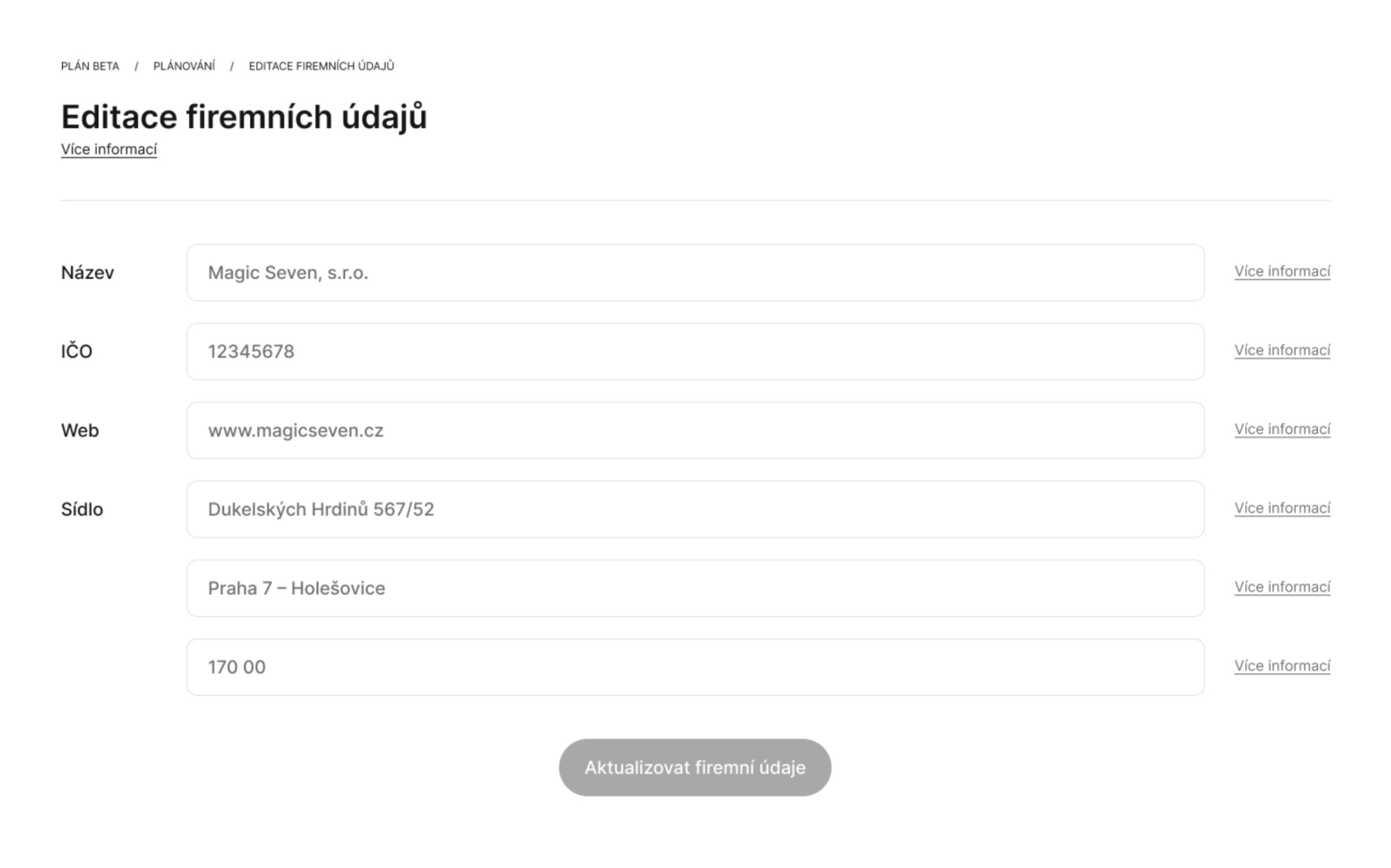Open Více informací next to Web field
The width and height of the screenshot is (1391, 868).
(1282, 429)
